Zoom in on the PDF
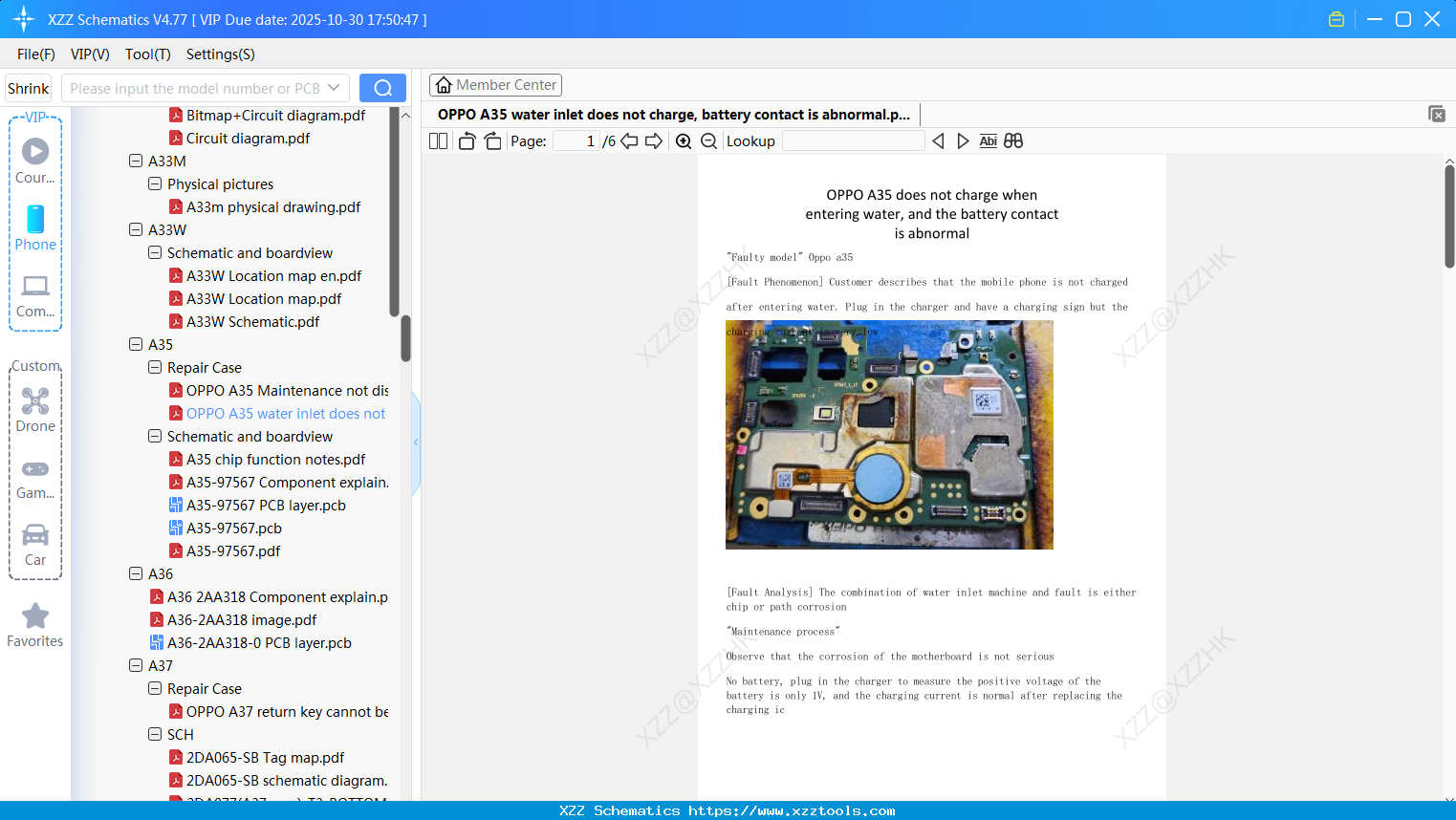Viewport: 1456px width, 820px height. pos(684,140)
